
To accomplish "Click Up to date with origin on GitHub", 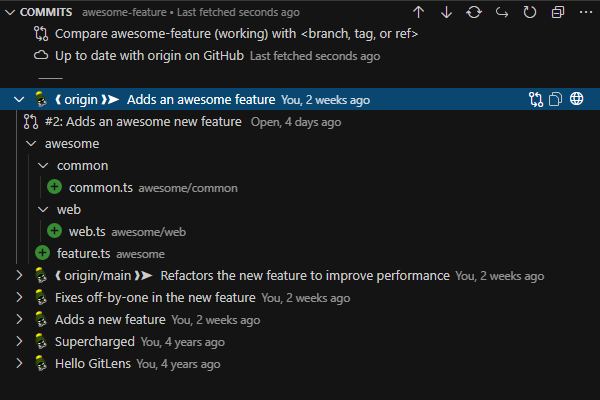I will (x=149, y=56).
